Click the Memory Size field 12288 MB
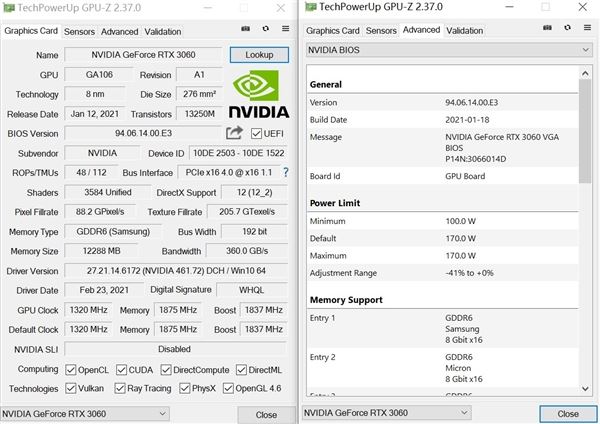 [x=101, y=251]
